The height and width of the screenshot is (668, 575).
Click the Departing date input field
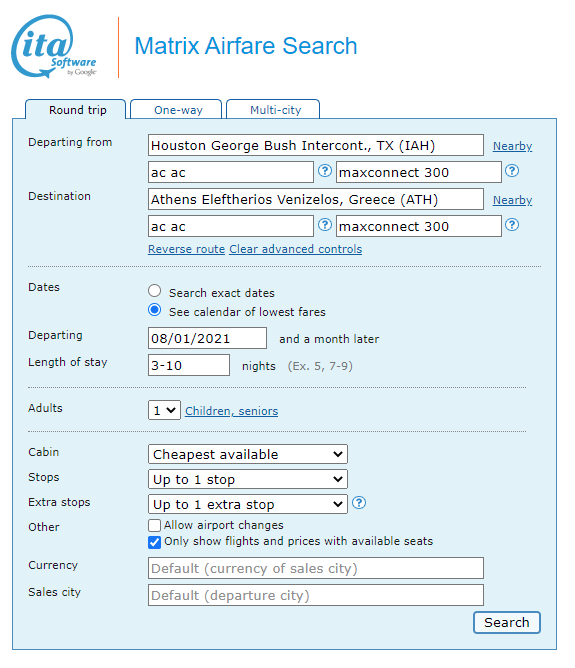[x=207, y=338]
